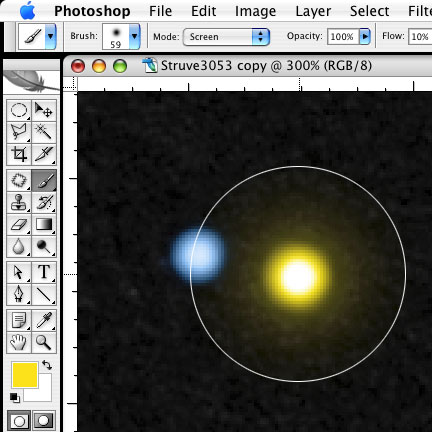
Task: Open the Image menu
Action: pyautogui.click(x=255, y=11)
